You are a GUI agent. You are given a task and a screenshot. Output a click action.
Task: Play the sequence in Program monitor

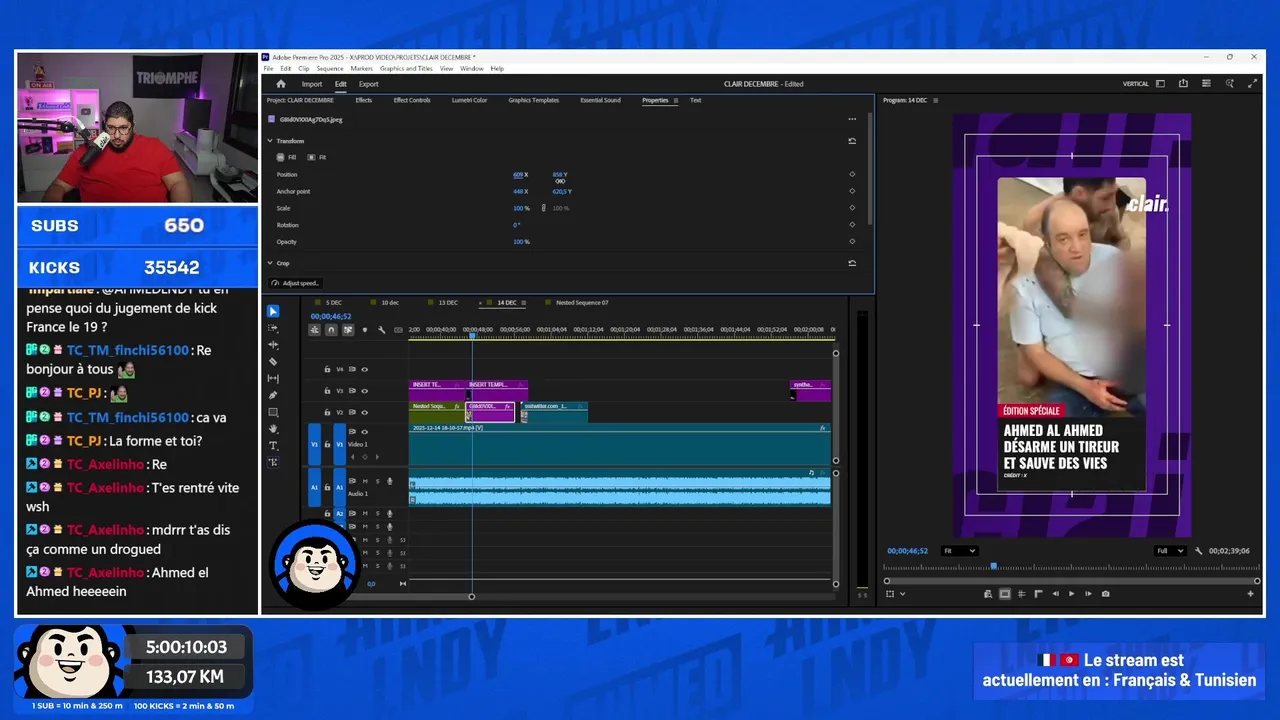click(1071, 594)
